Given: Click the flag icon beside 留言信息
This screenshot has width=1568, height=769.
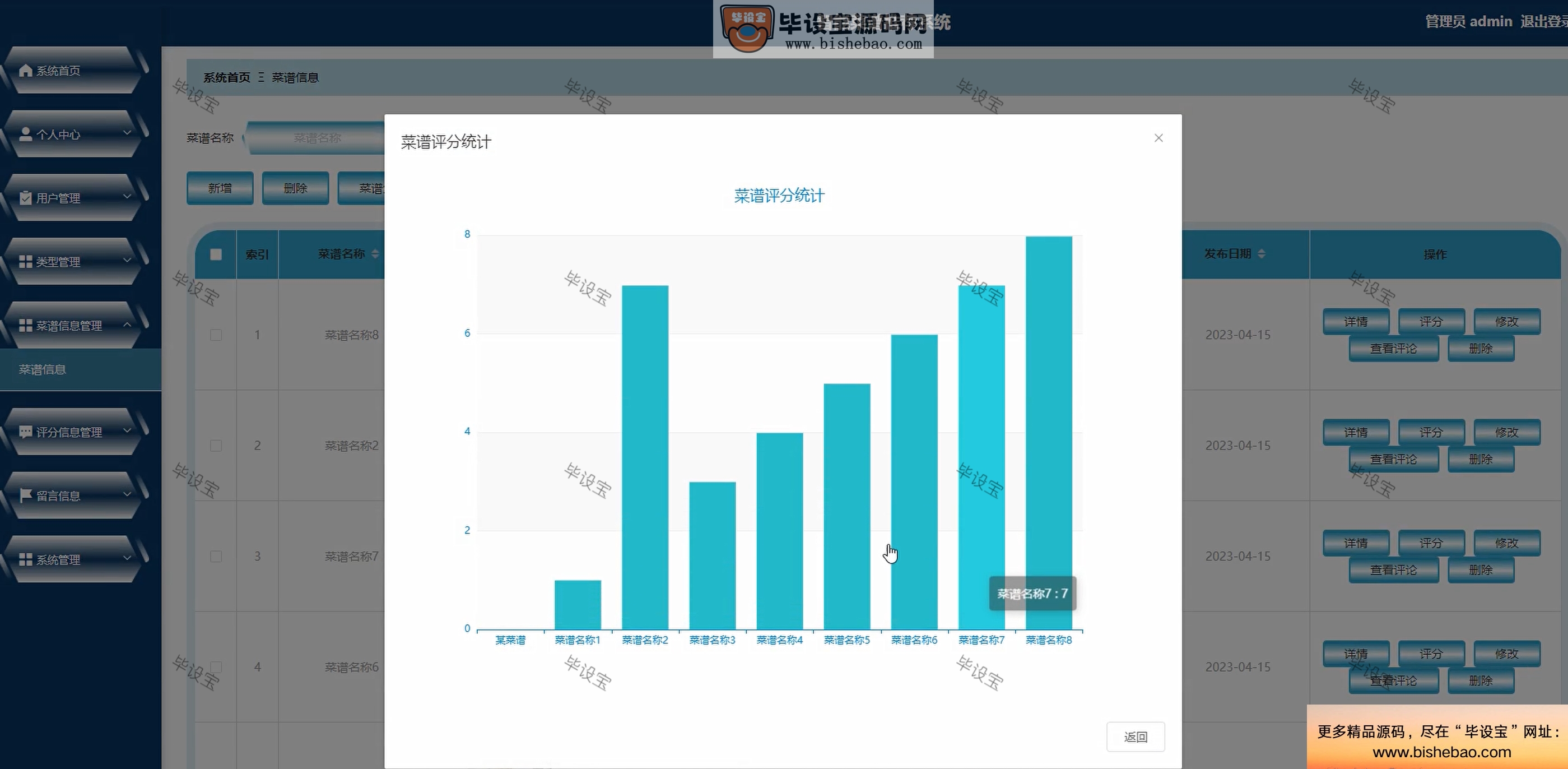Looking at the screenshot, I should pyautogui.click(x=26, y=495).
